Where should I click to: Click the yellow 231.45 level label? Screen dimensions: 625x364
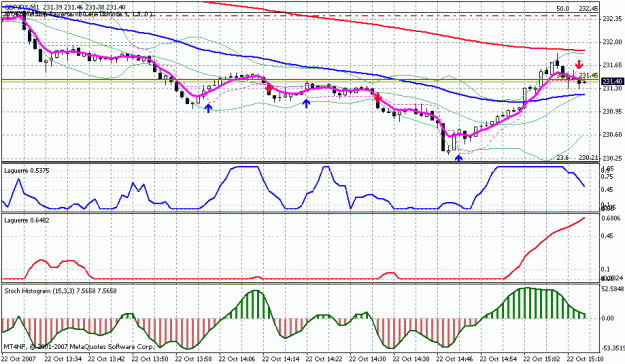tap(588, 75)
